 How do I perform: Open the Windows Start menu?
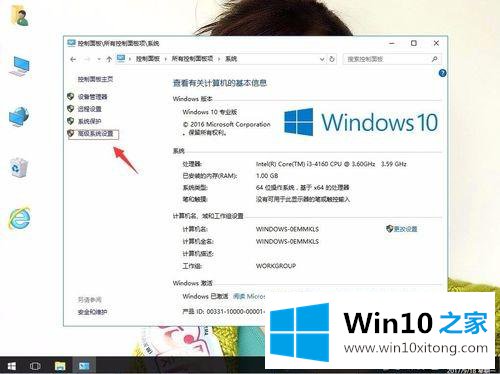click(12, 366)
